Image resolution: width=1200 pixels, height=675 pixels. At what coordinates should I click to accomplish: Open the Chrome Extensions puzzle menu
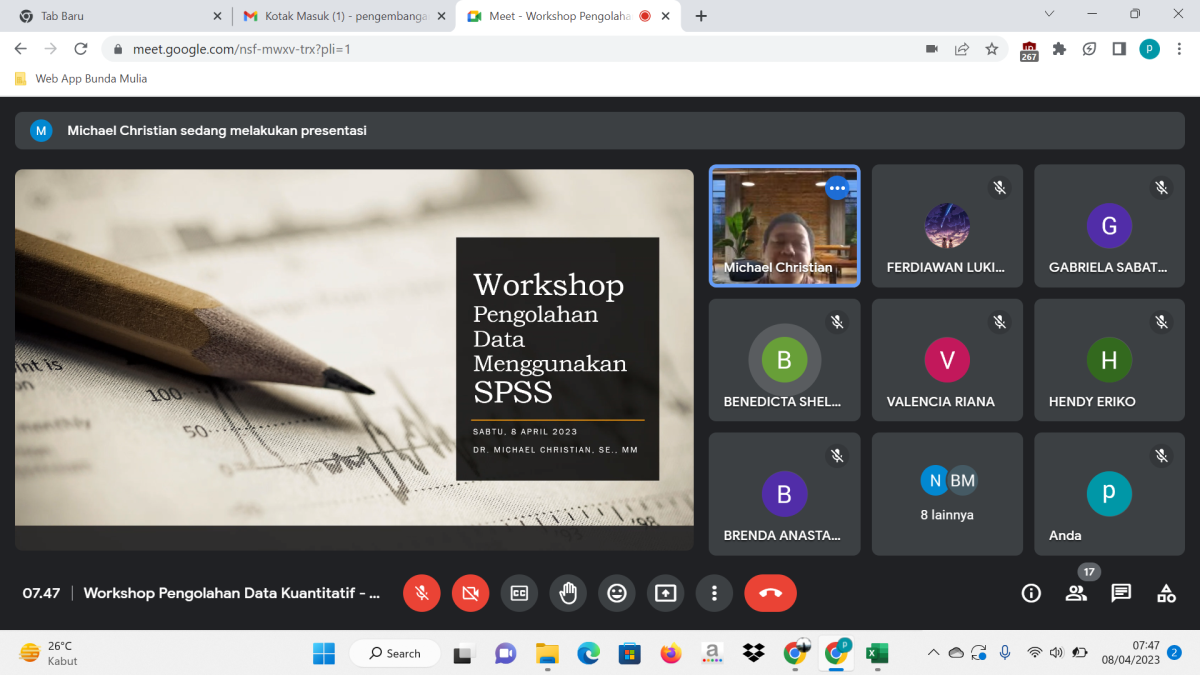tap(1060, 49)
